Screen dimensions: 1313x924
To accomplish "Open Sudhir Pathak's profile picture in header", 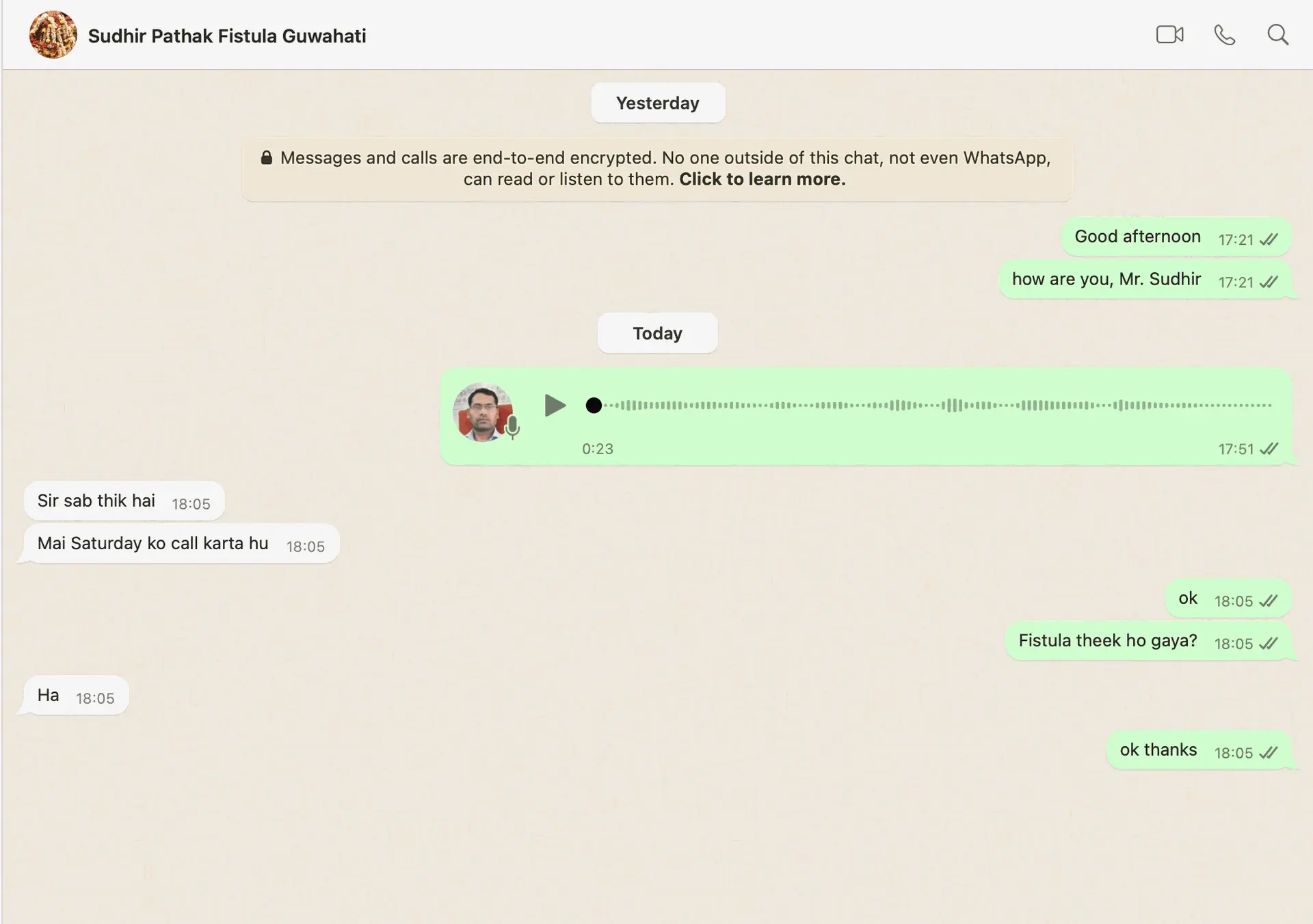I will (53, 35).
